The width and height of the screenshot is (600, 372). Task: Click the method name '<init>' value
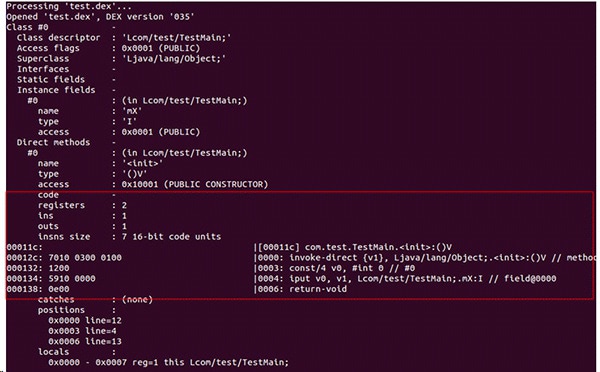143,163
